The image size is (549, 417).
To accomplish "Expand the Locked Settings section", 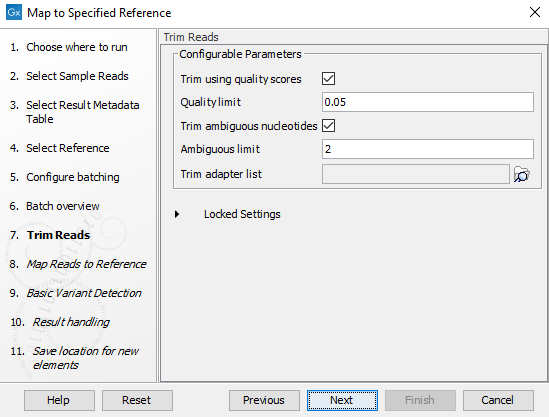I will [177, 214].
